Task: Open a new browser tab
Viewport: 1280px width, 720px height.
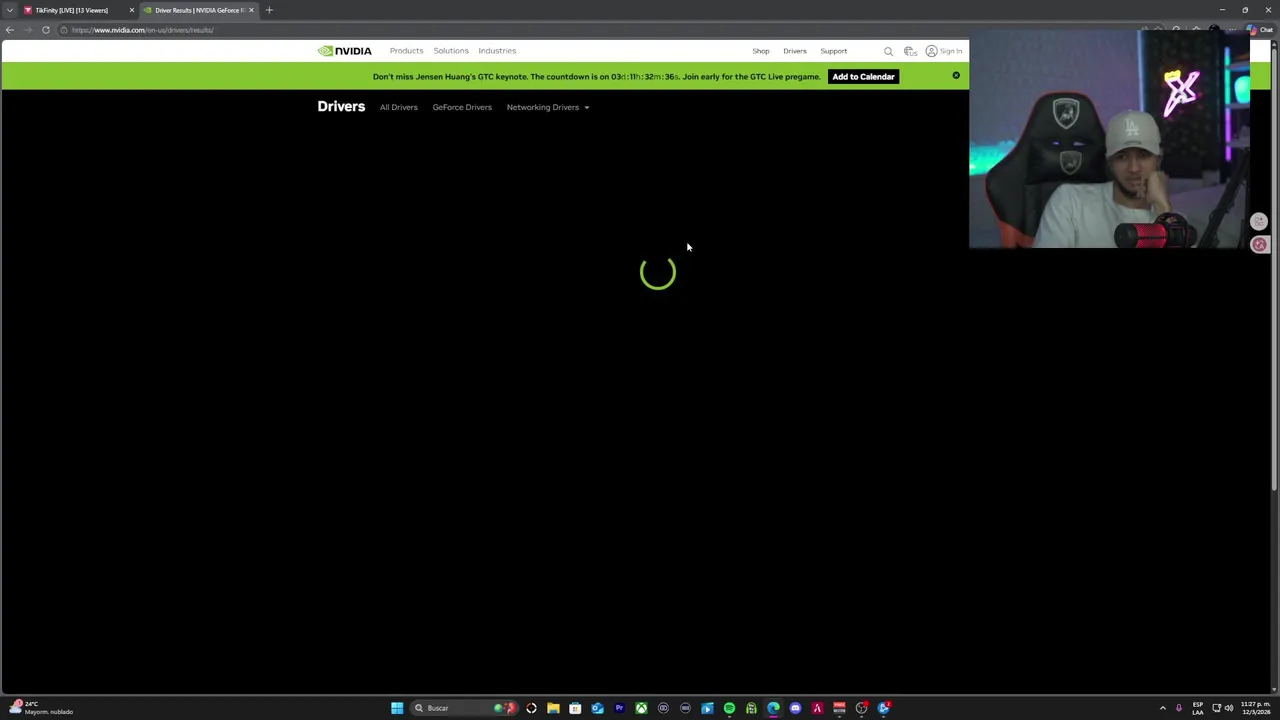Action: click(269, 10)
